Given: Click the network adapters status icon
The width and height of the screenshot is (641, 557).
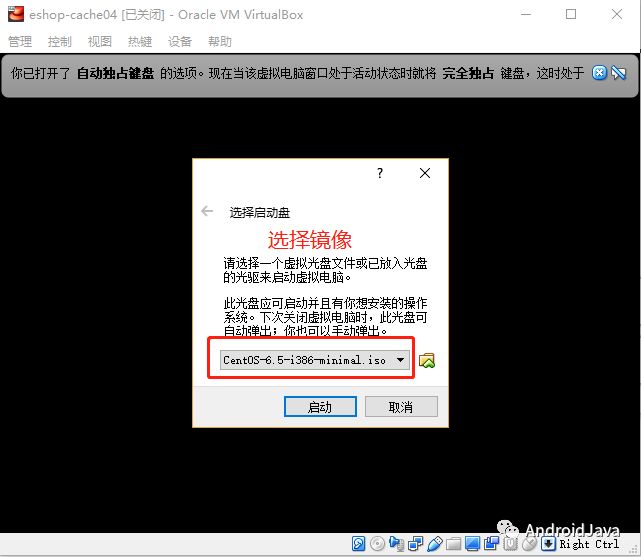Looking at the screenshot, I should (x=415, y=544).
